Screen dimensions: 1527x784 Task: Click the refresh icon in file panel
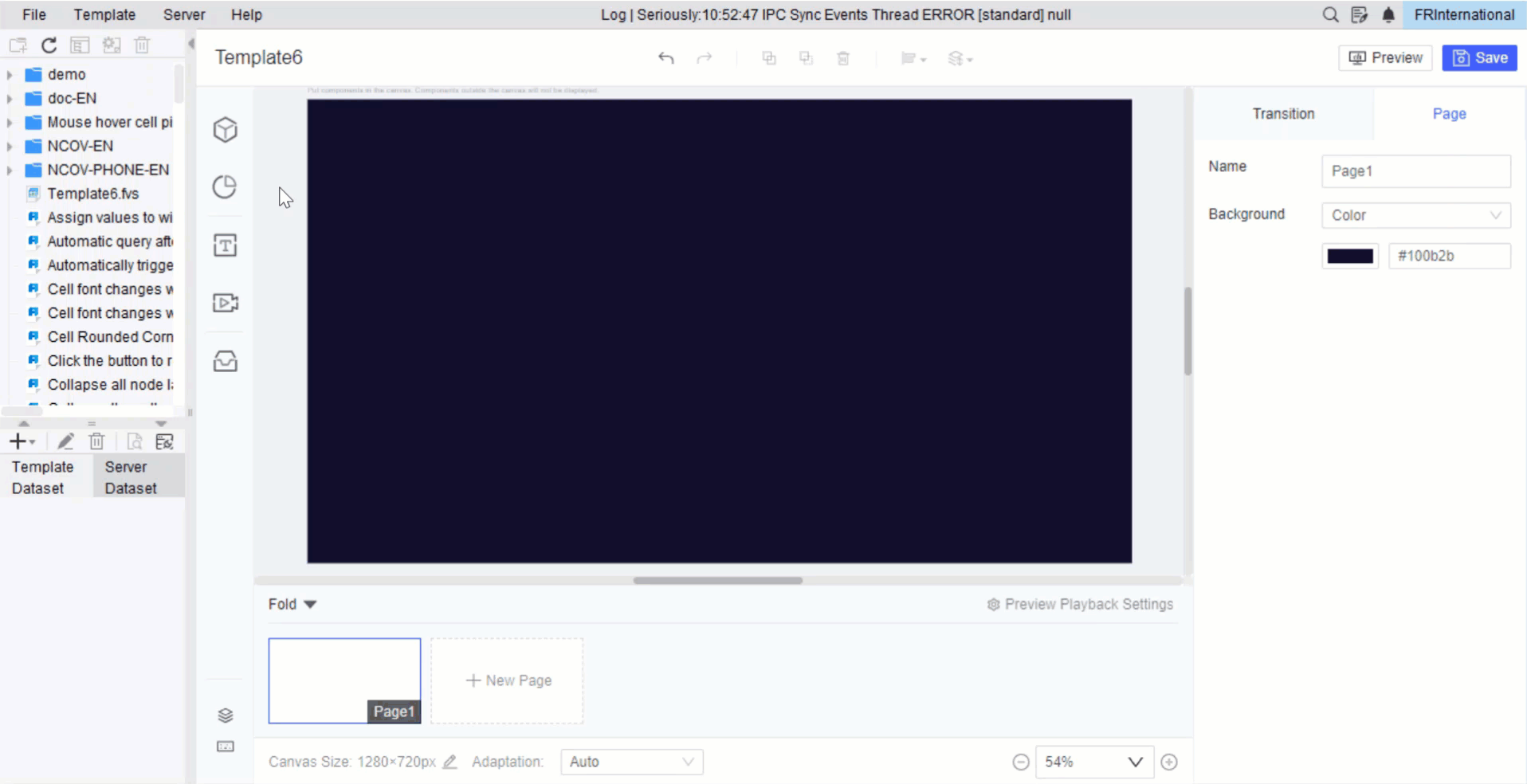click(49, 45)
